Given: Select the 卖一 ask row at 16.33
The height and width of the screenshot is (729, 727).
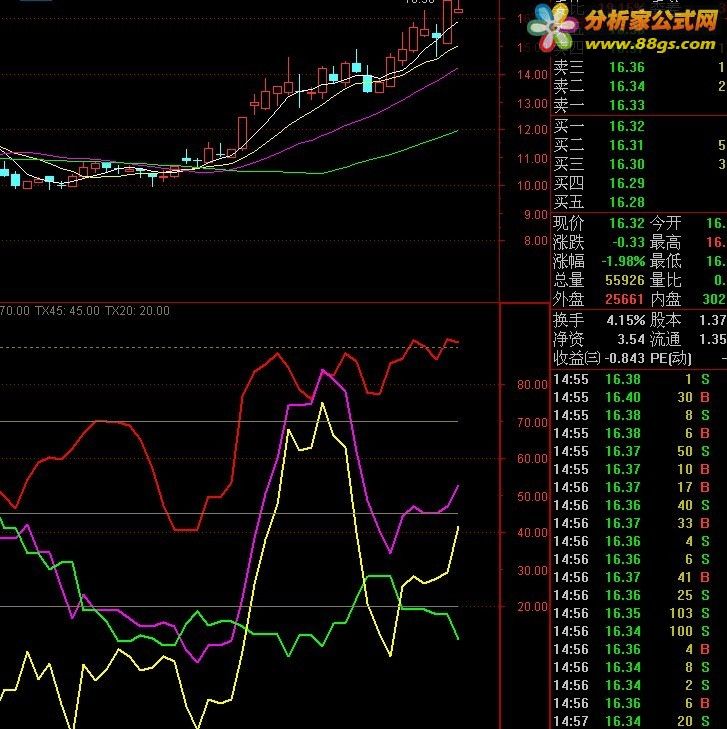Looking at the screenshot, I should pos(640,105).
